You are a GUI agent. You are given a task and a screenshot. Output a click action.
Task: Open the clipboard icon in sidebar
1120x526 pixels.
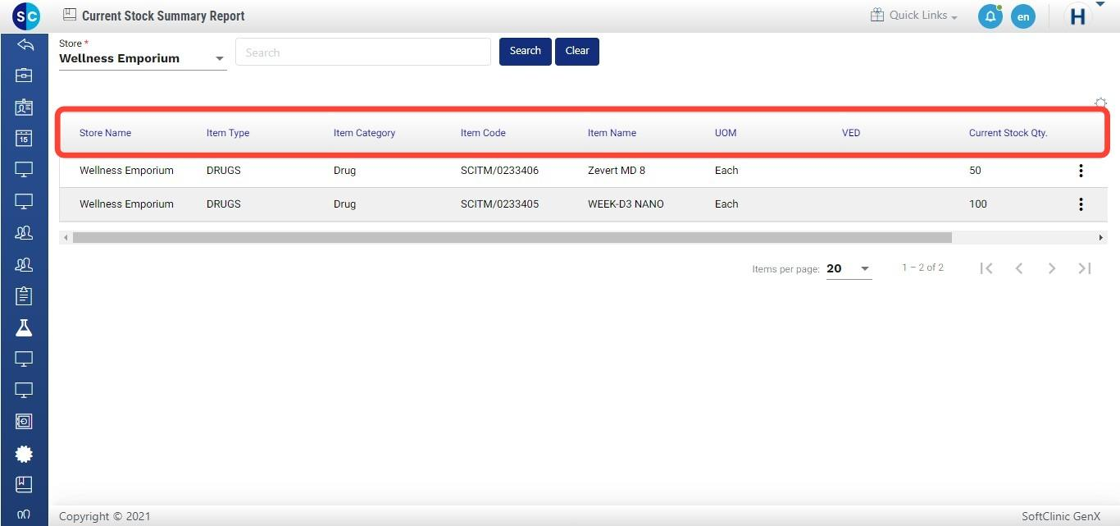tap(24, 296)
